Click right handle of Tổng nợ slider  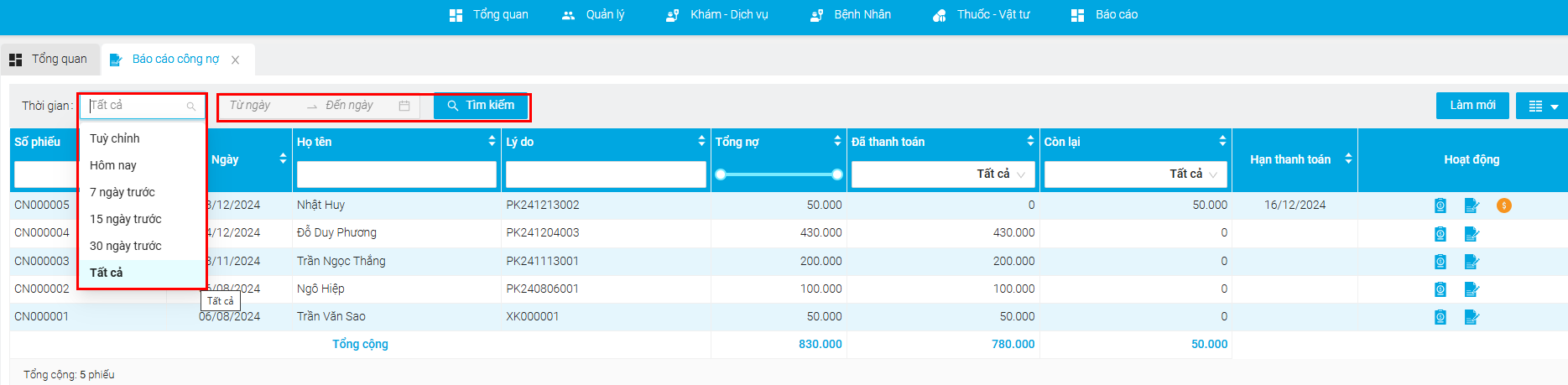coord(837,174)
